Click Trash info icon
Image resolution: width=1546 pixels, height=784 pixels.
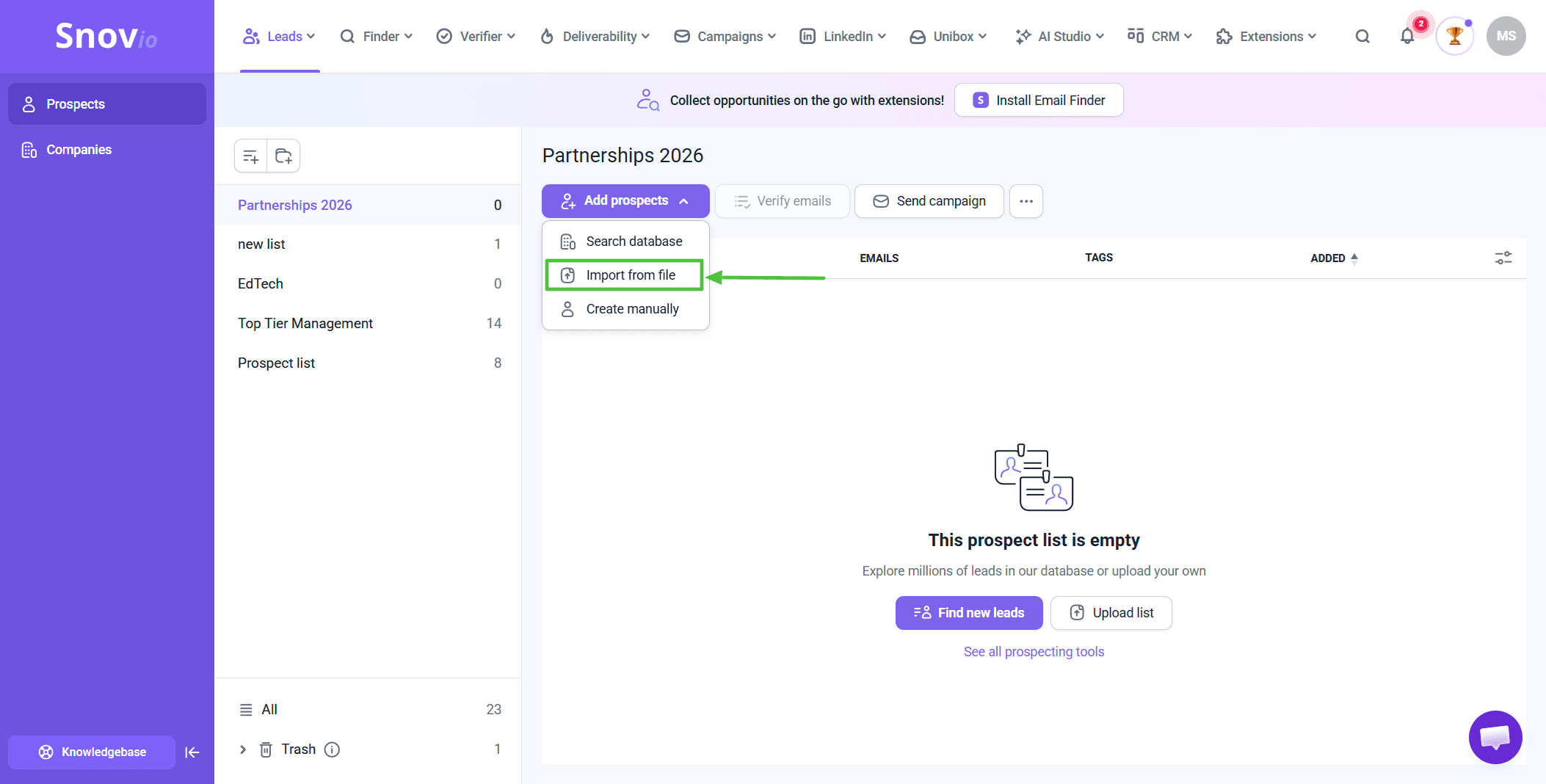(332, 749)
